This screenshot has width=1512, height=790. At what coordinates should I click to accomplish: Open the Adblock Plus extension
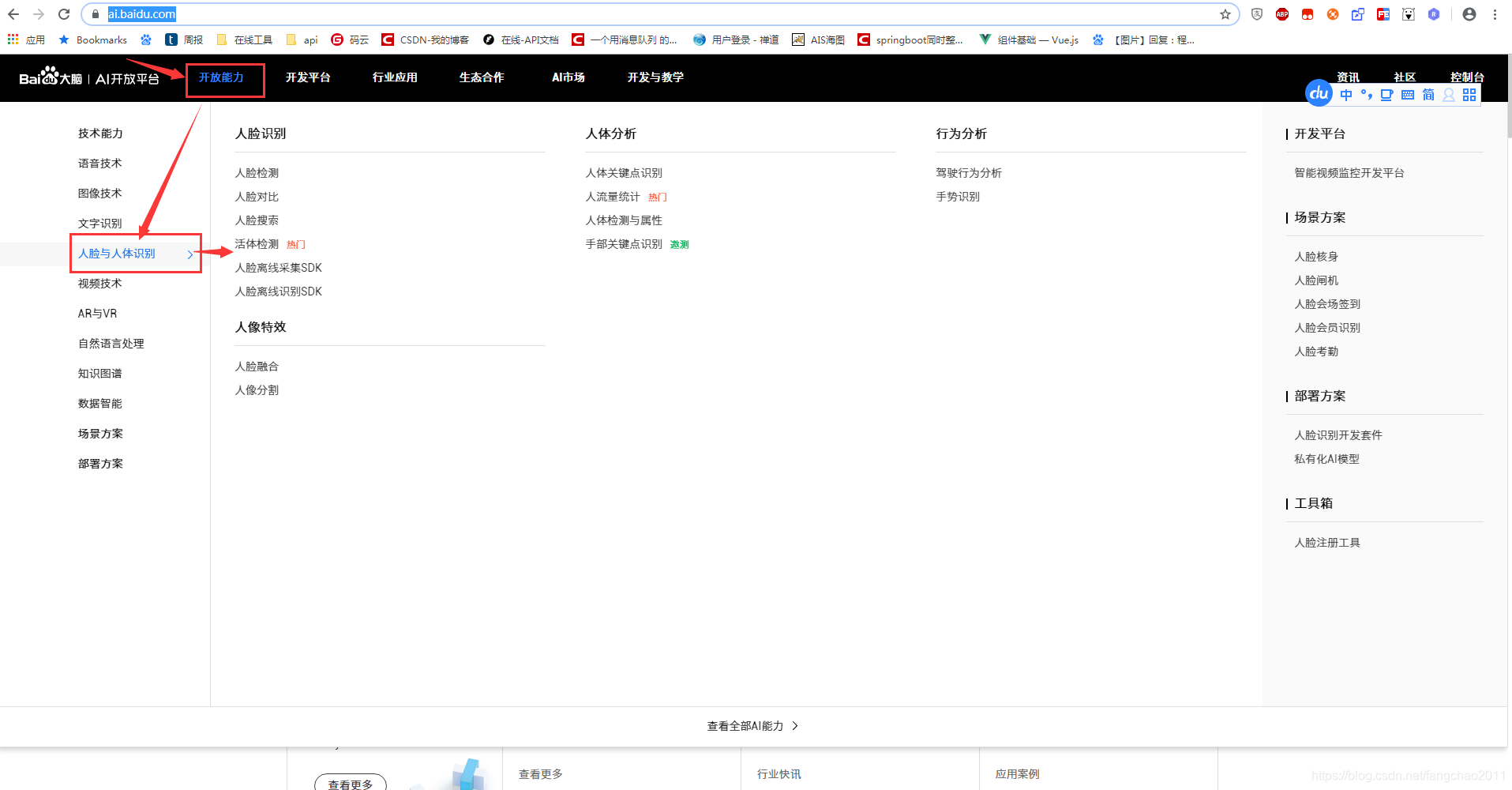(1281, 13)
